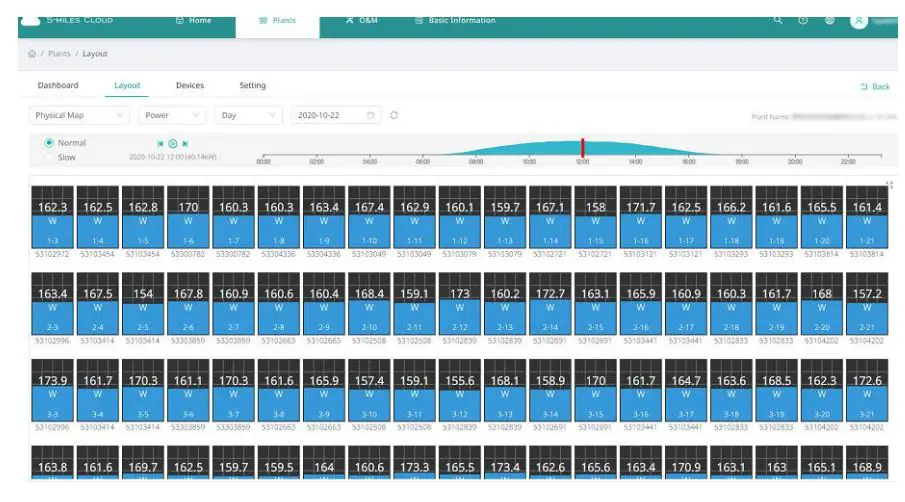Select panel 1-3 showing 162.3 W

point(53,217)
